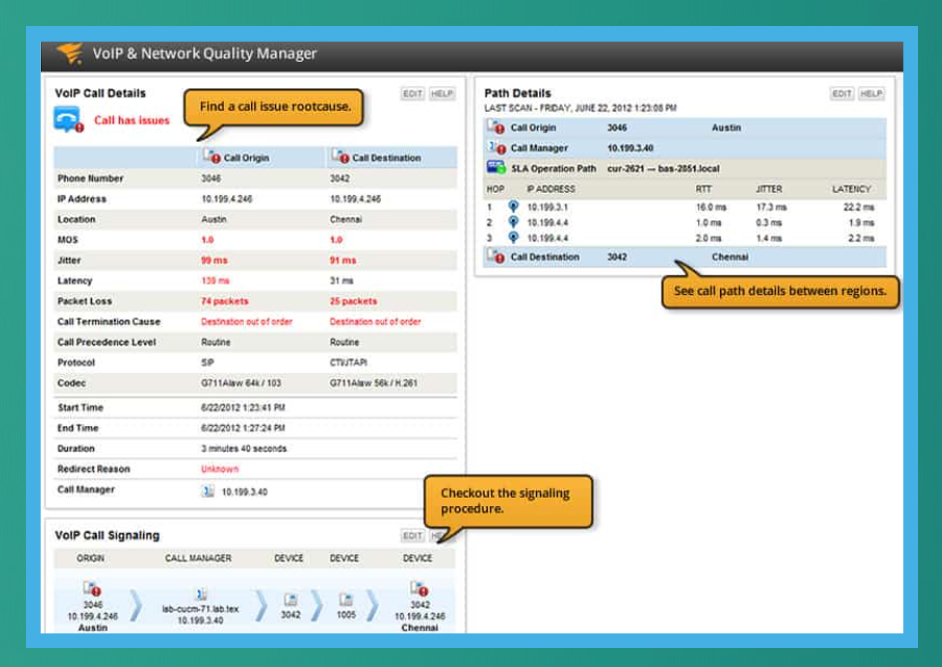Select the hop 1 node icon for 10.199.3.1
942x667 pixels.
coord(513,207)
